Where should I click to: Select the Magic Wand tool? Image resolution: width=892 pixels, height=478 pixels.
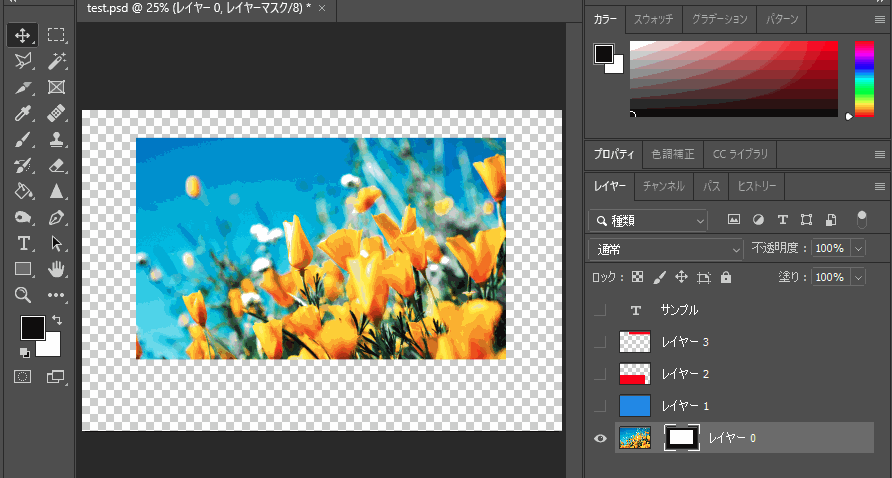pyautogui.click(x=56, y=61)
